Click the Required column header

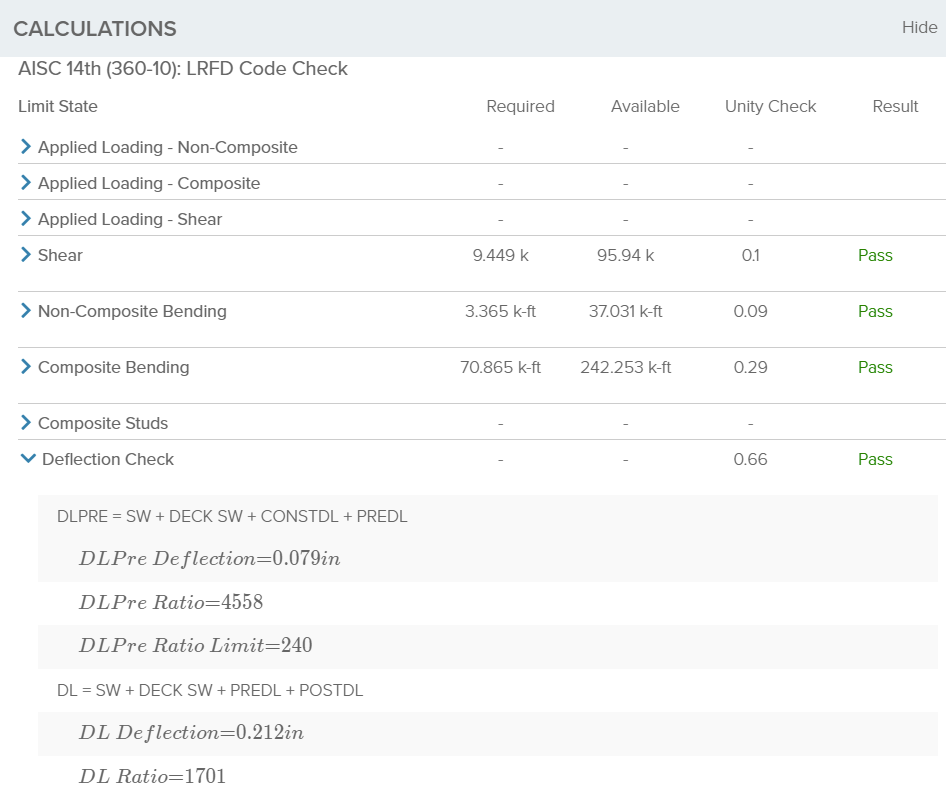pyautogui.click(x=520, y=106)
